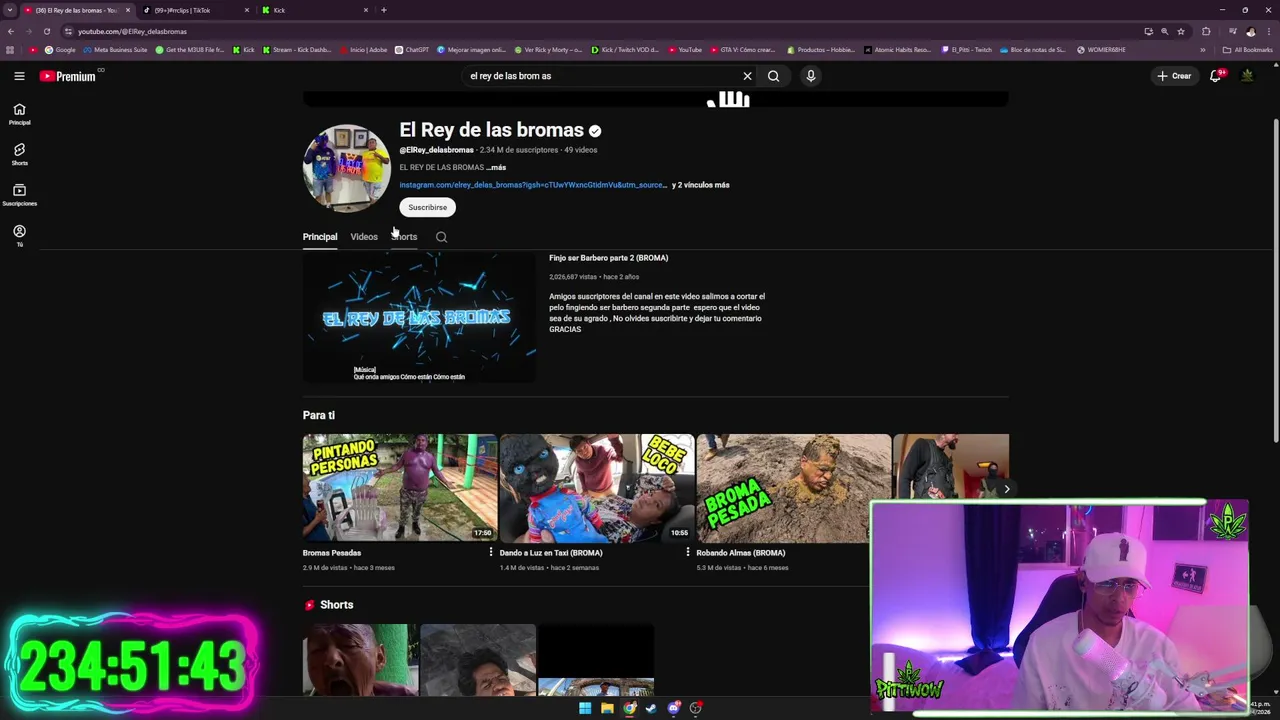
Task: Open Atomic Habits bookmark
Action: (x=897, y=50)
